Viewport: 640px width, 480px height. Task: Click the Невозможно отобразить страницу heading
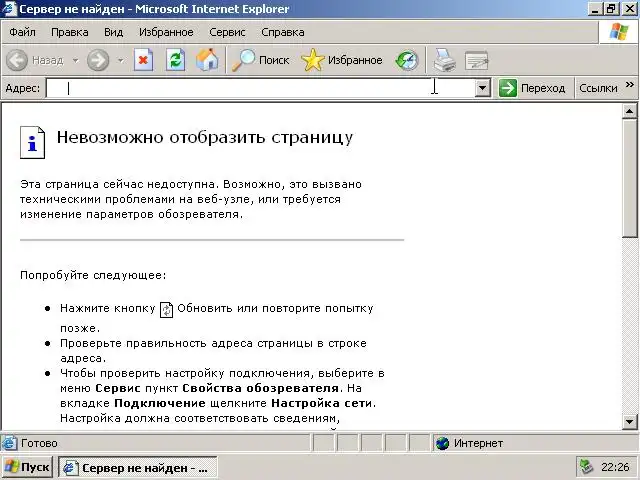[x=205, y=138]
